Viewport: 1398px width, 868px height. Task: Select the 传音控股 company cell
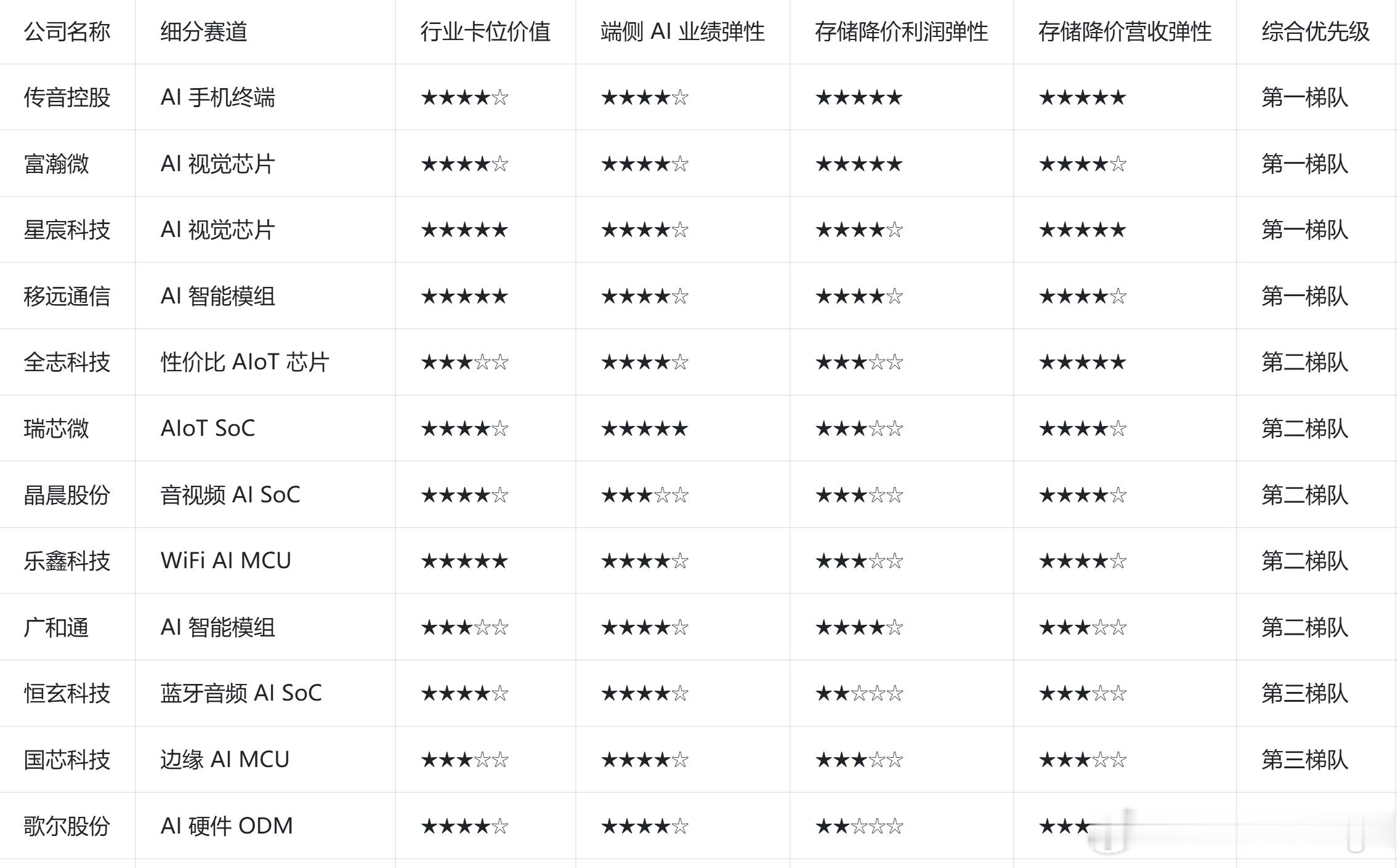pos(67,97)
